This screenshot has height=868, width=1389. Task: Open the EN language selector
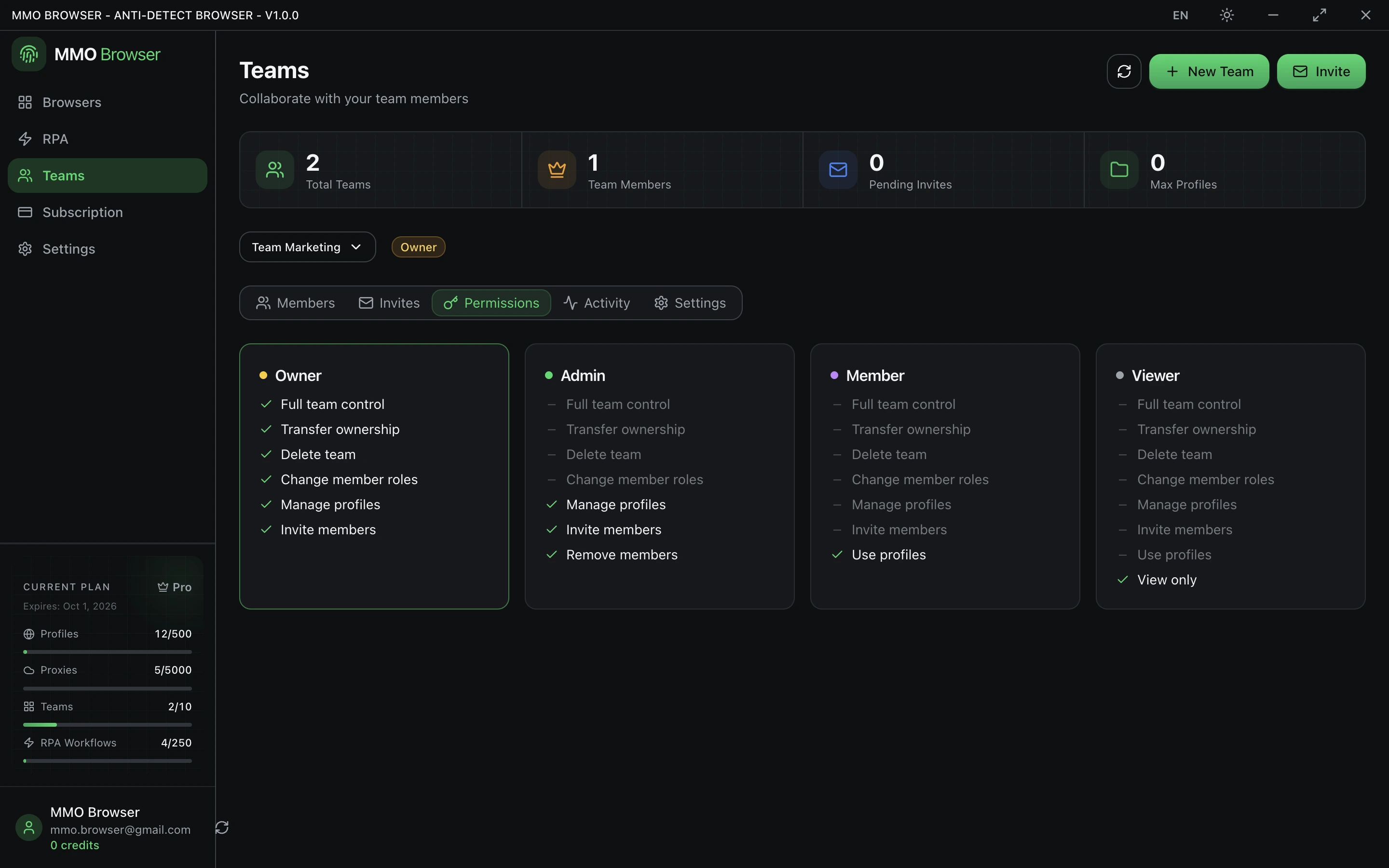1180,15
